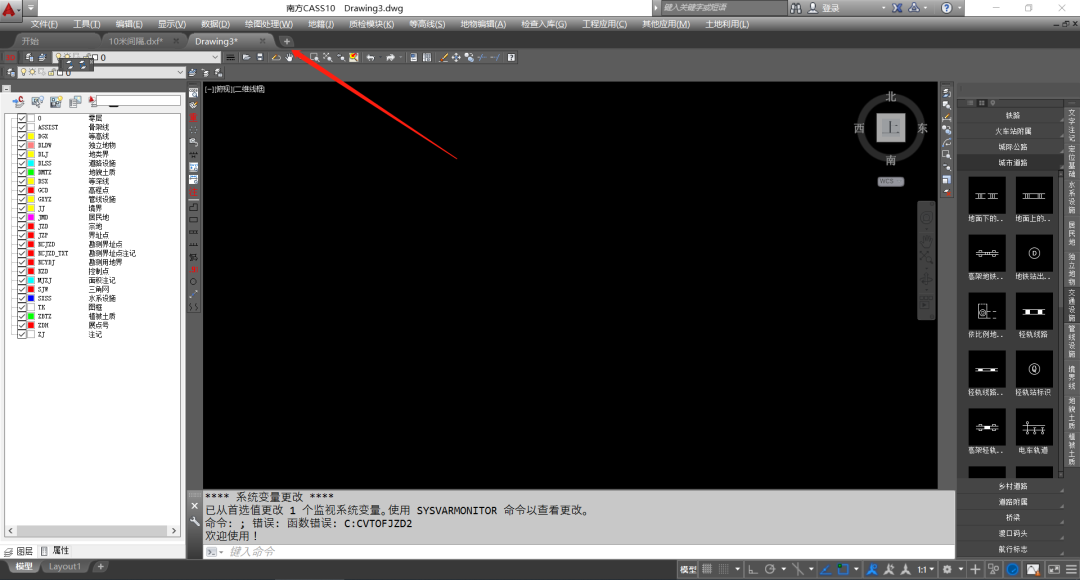Open the help question mark icon
1080x580 pixels.
coord(511,58)
